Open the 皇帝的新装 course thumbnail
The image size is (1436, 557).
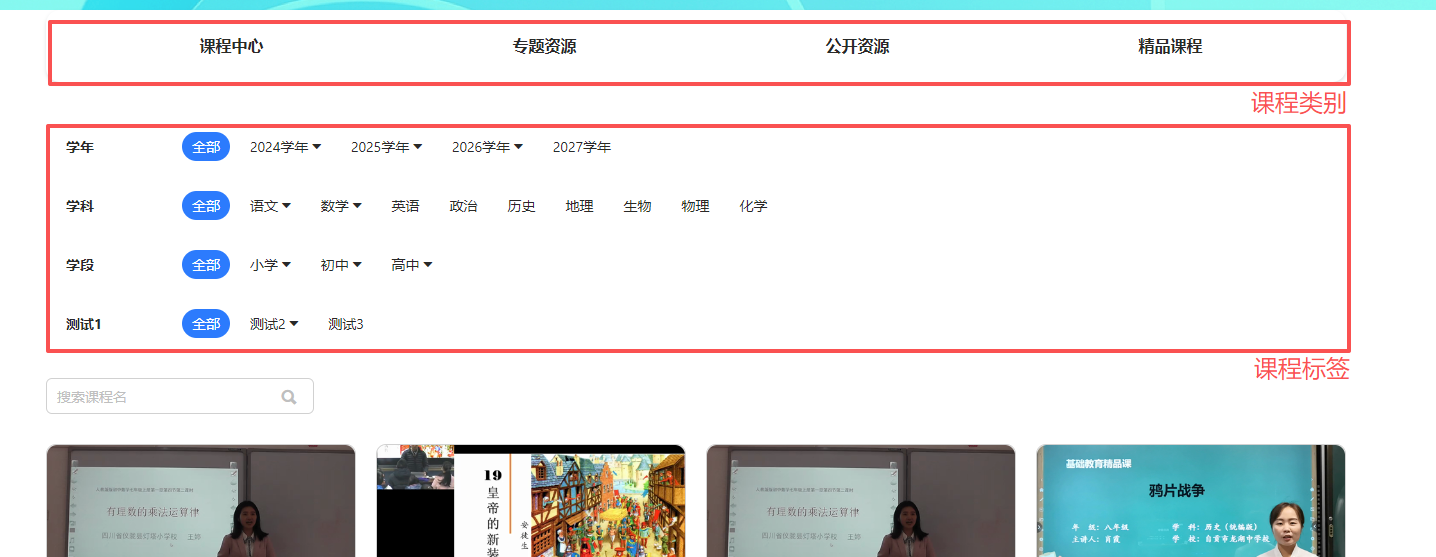click(530, 501)
